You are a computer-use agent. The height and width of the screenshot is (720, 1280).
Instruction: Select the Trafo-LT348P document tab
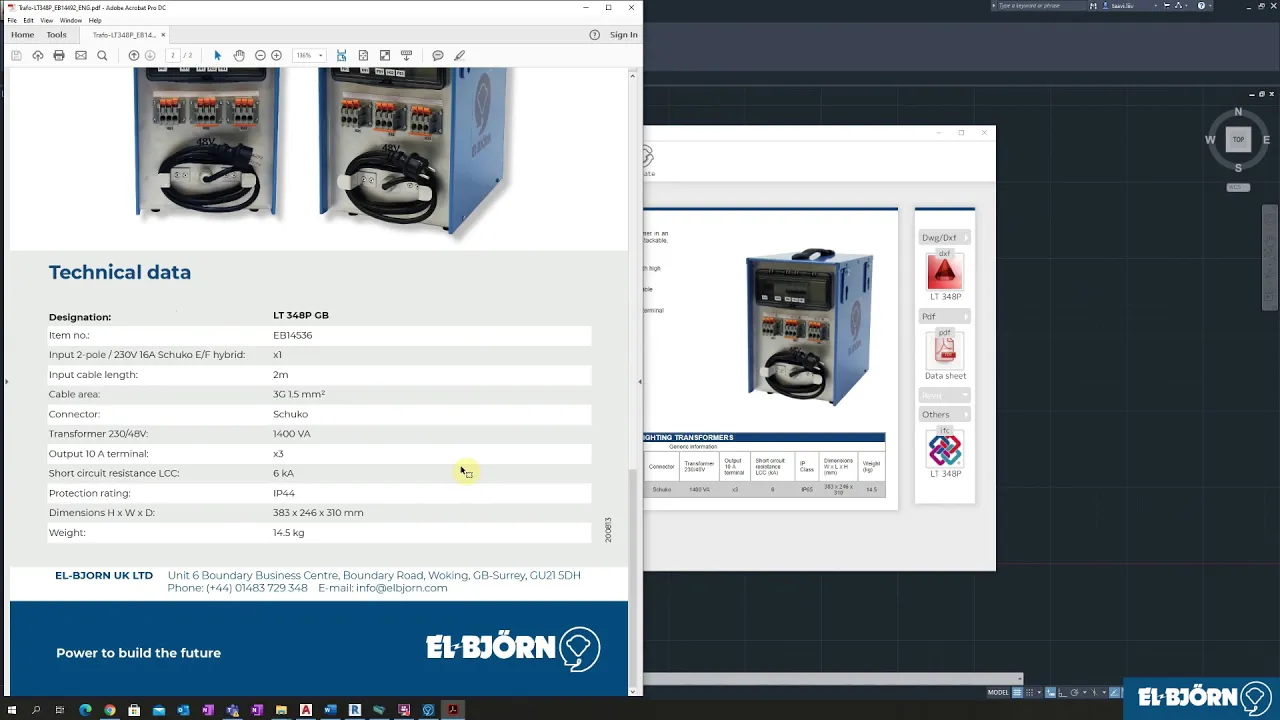[124, 35]
